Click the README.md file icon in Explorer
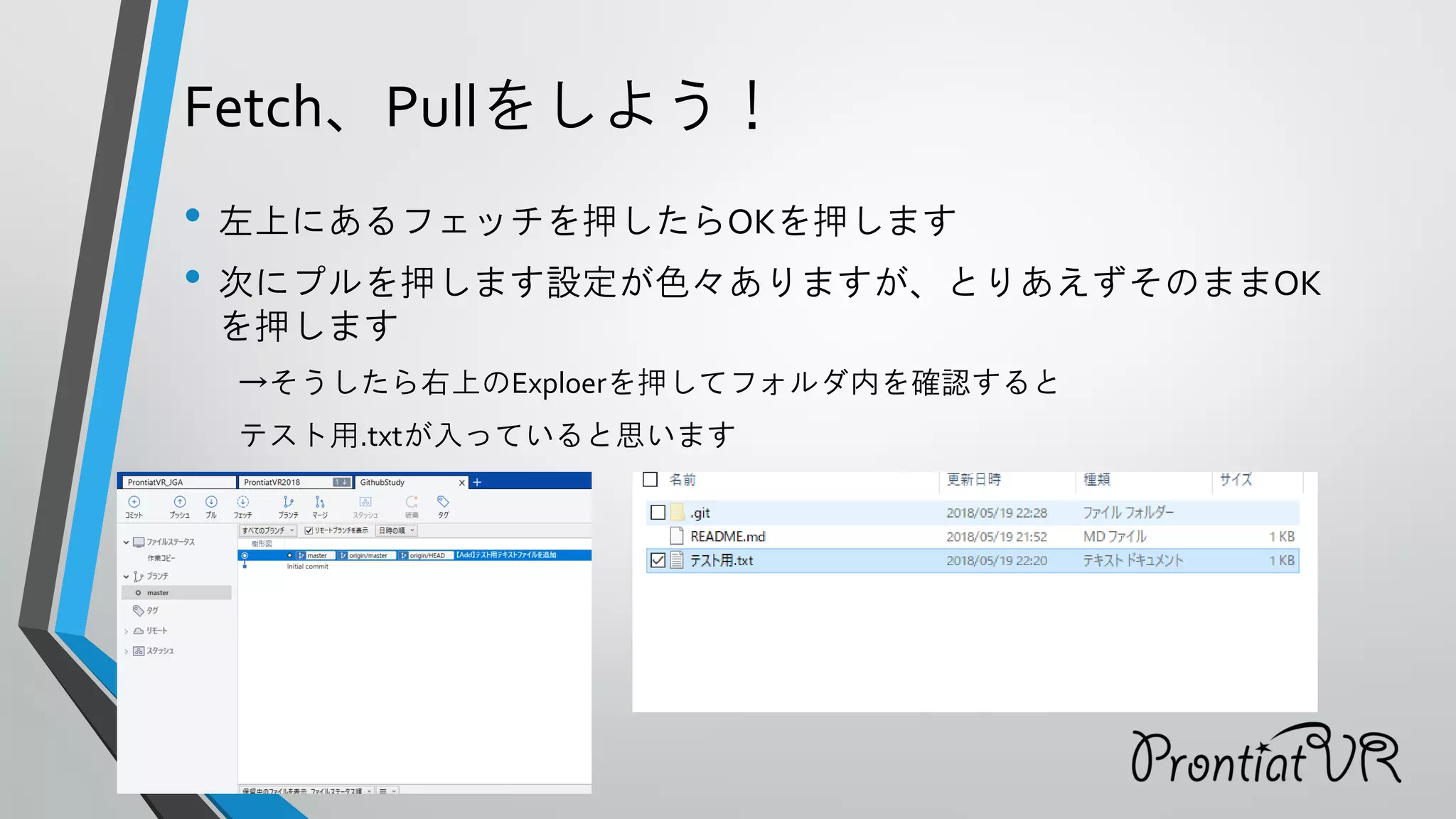 (678, 536)
